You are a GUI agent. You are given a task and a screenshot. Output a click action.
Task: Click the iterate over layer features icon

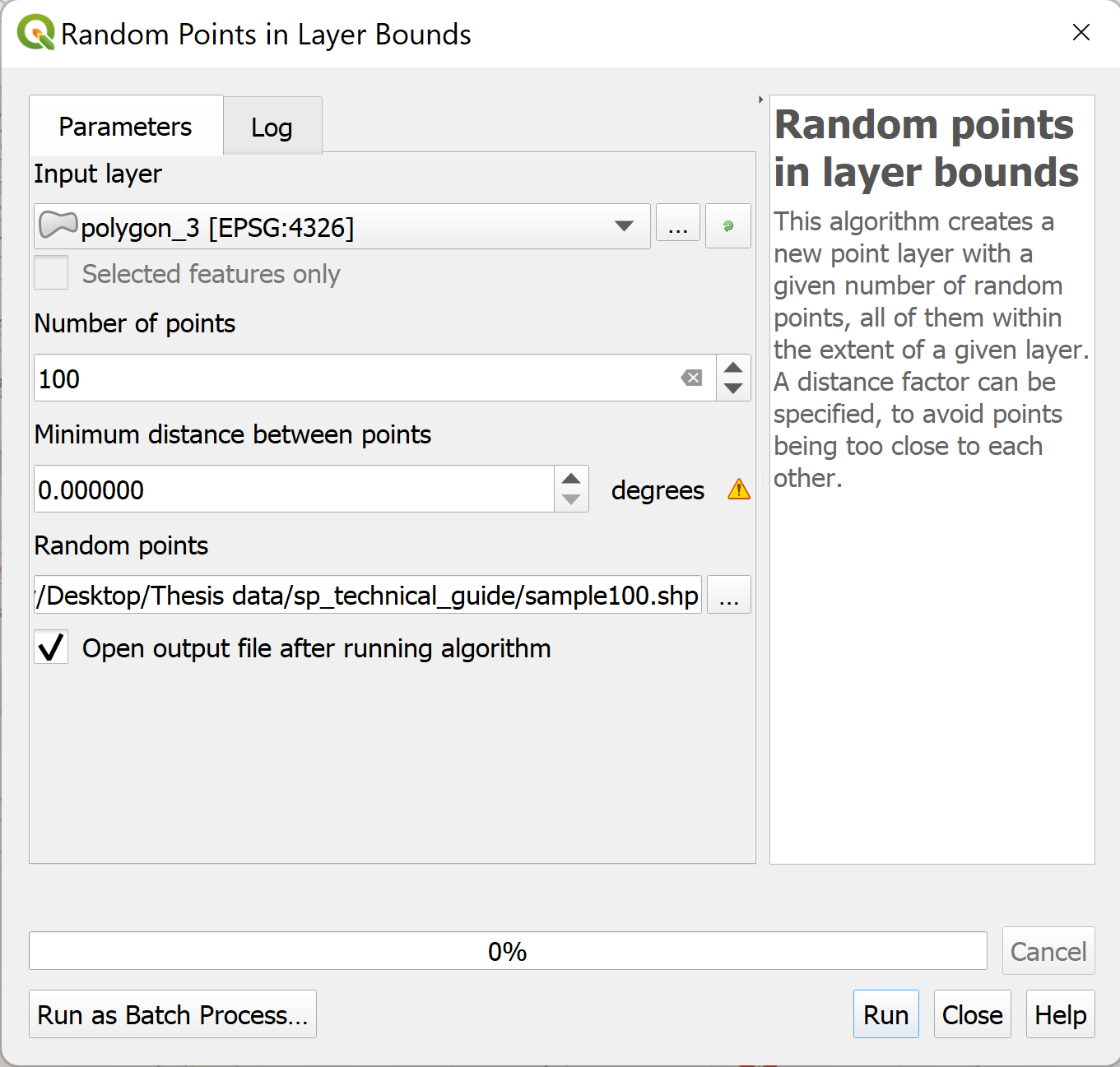coord(727,226)
